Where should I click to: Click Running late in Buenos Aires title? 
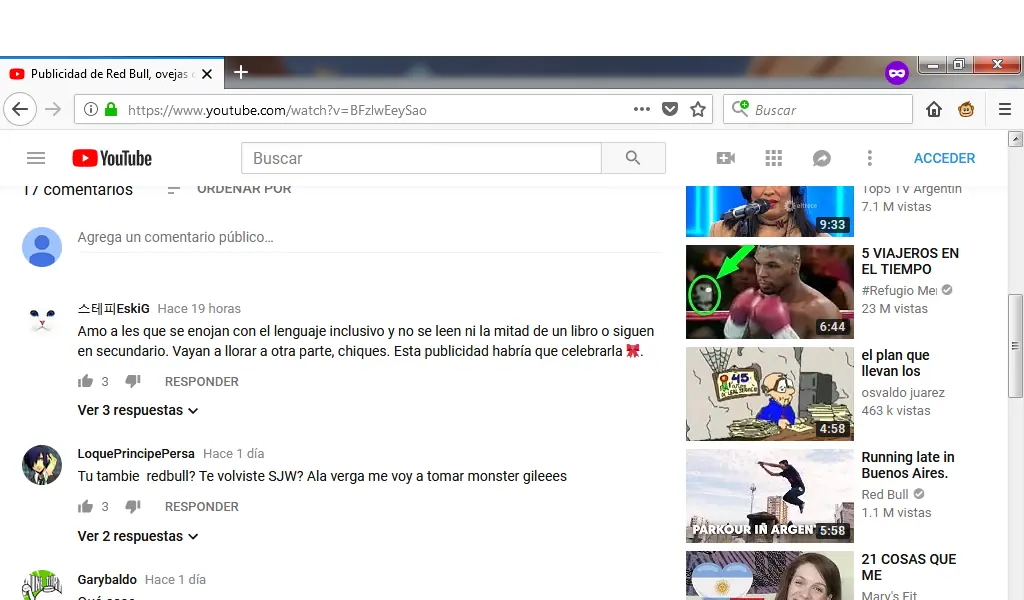pos(908,465)
